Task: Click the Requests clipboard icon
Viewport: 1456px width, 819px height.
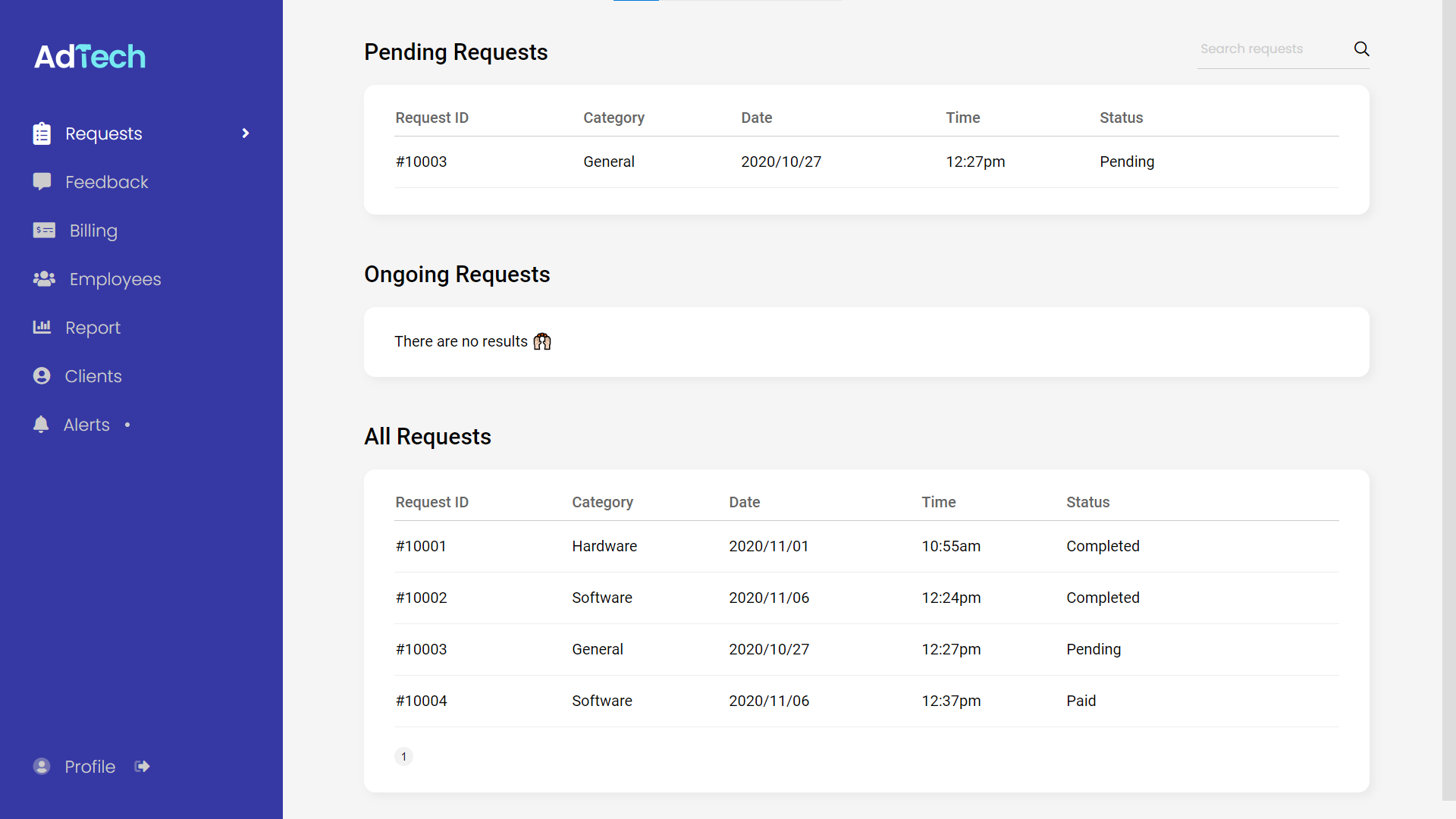Action: point(42,133)
